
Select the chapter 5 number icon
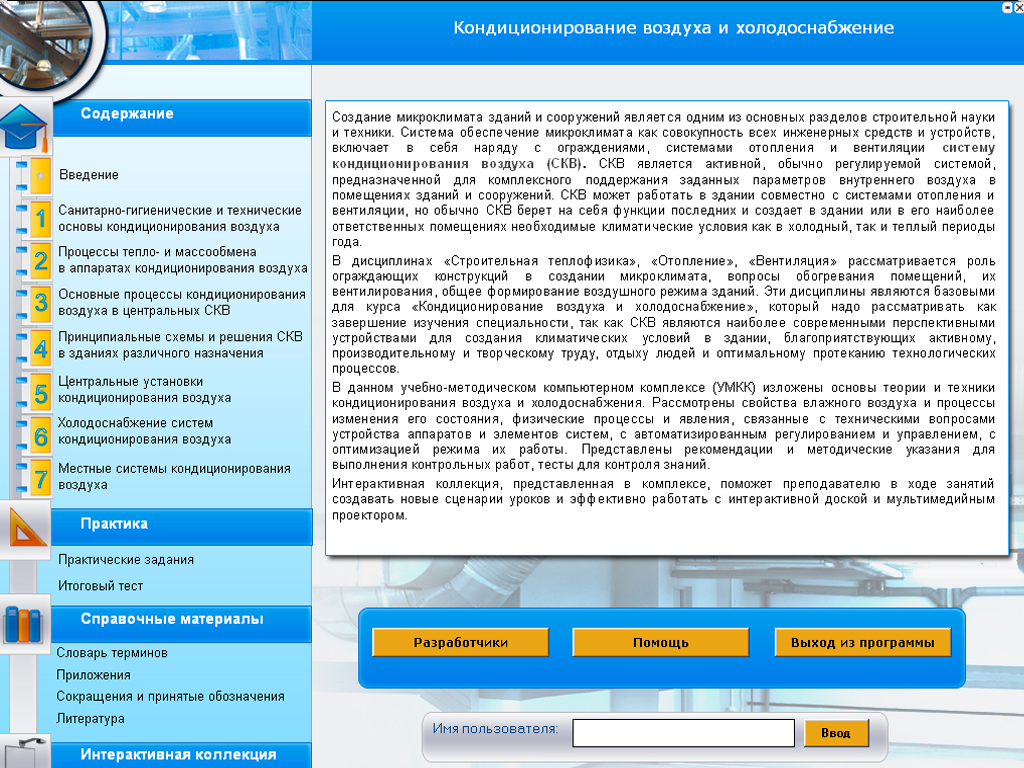click(x=40, y=393)
